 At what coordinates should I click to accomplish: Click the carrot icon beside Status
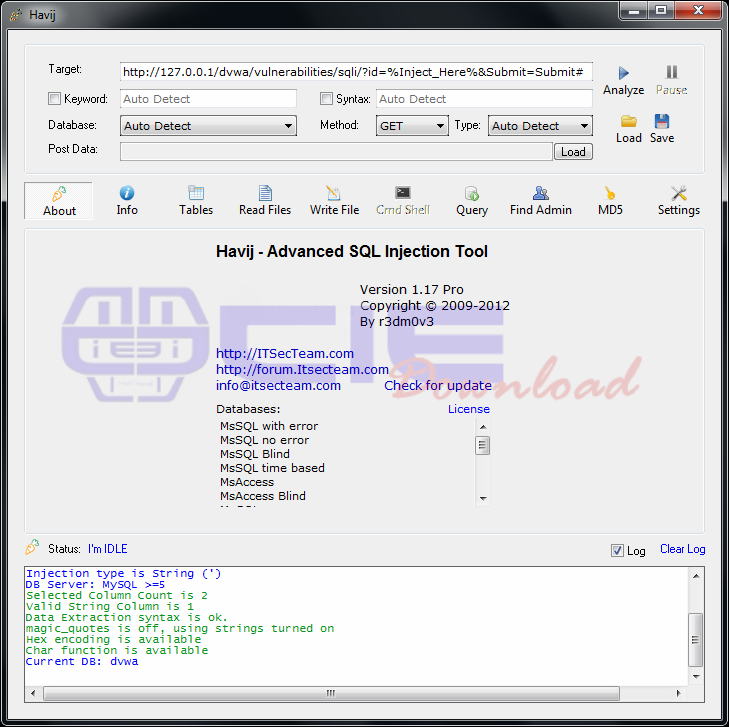32,547
